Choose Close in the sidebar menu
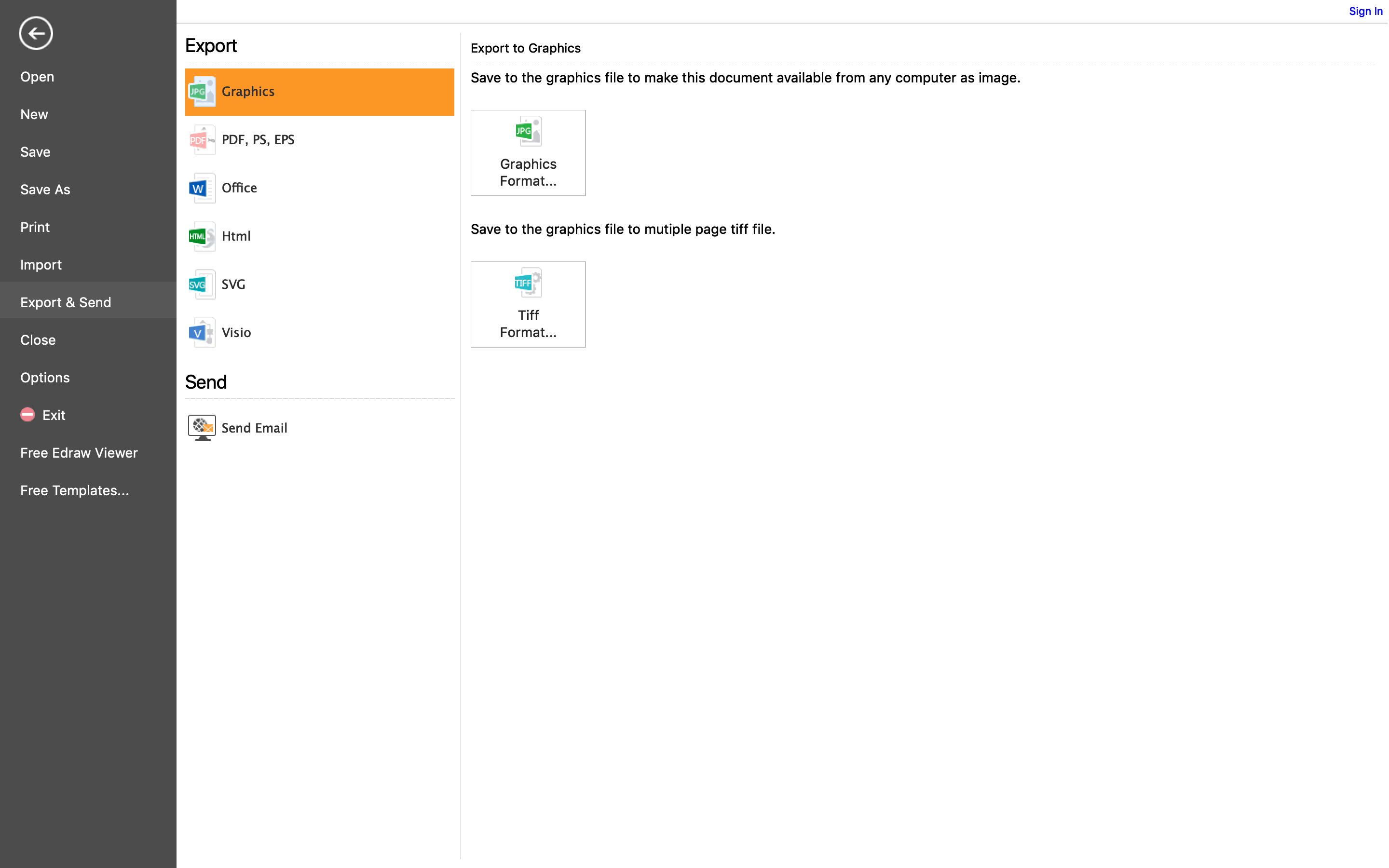This screenshot has width=1389, height=868. pos(88,340)
